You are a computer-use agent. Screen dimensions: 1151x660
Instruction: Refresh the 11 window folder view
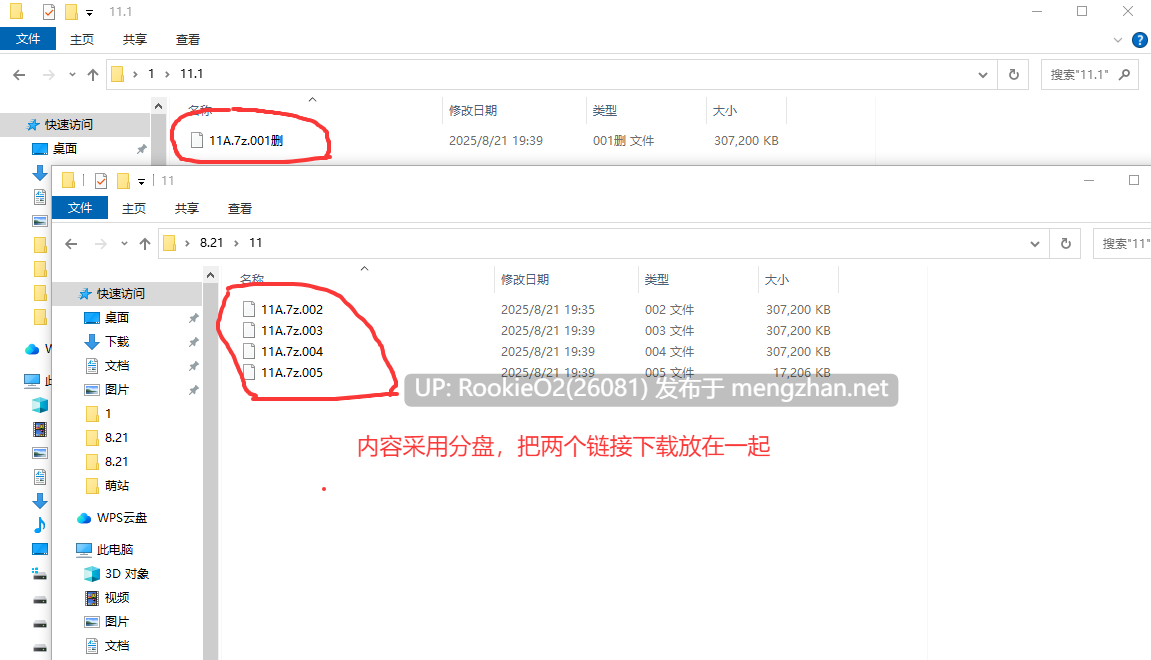1066,243
